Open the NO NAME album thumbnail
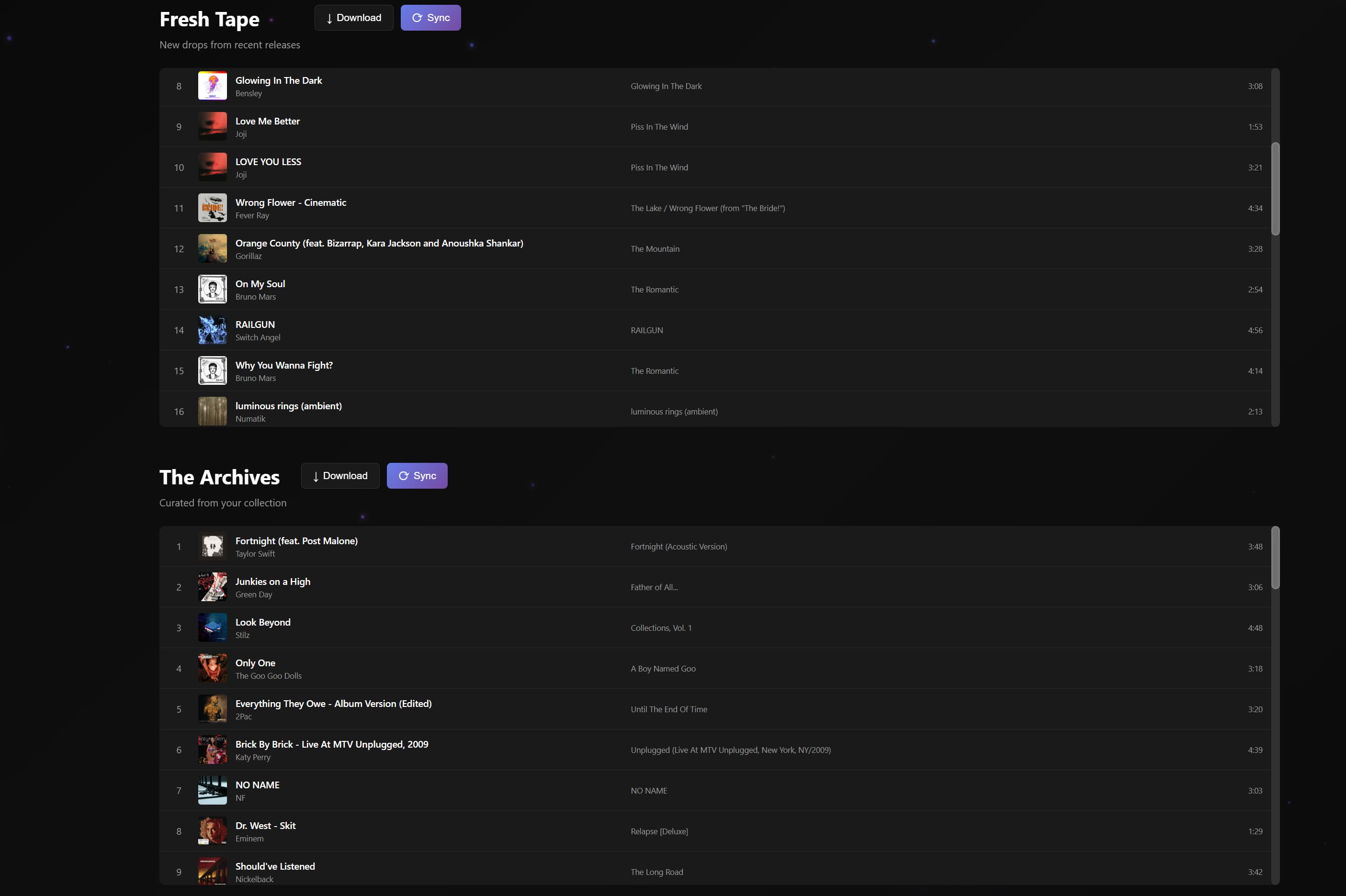 [x=213, y=790]
